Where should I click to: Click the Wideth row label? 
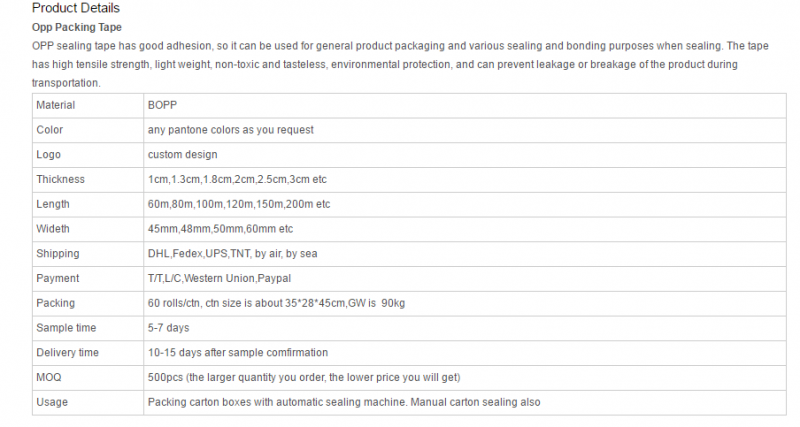[x=53, y=229]
